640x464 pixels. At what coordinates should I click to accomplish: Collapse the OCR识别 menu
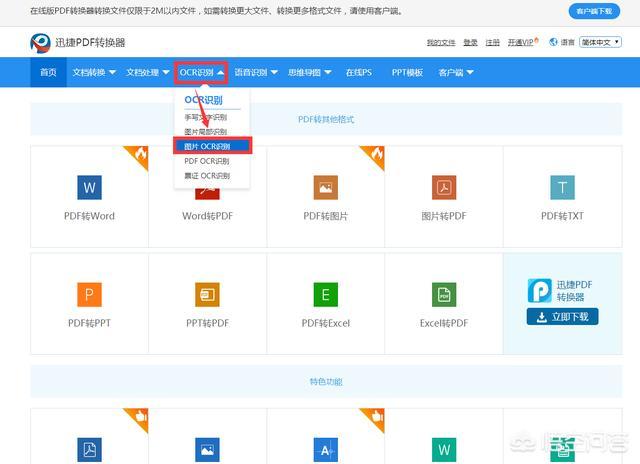click(x=201, y=72)
